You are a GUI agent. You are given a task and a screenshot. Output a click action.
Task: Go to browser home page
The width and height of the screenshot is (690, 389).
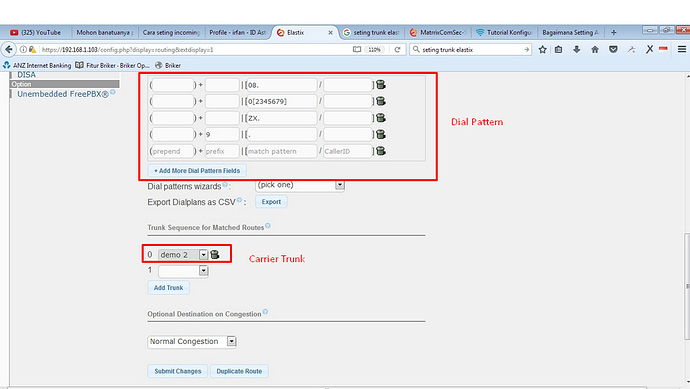pyautogui.click(x=595, y=50)
